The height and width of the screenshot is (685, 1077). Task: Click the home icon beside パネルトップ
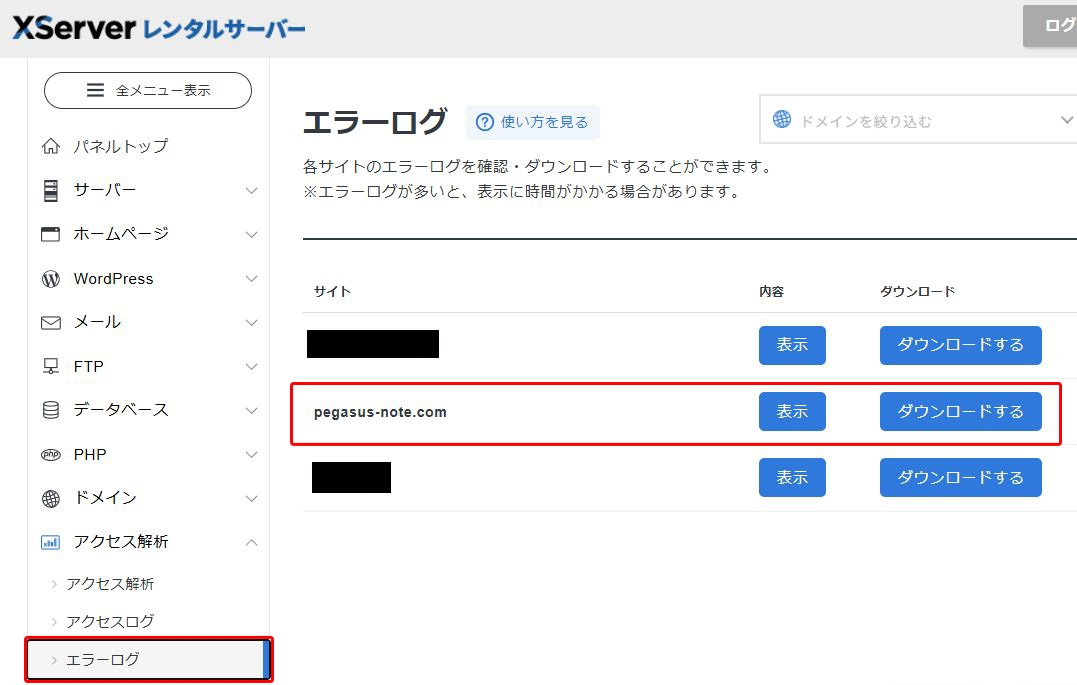click(x=51, y=146)
